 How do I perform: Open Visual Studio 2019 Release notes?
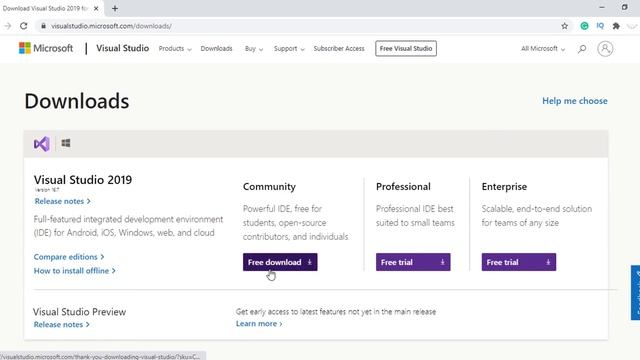coord(62,201)
